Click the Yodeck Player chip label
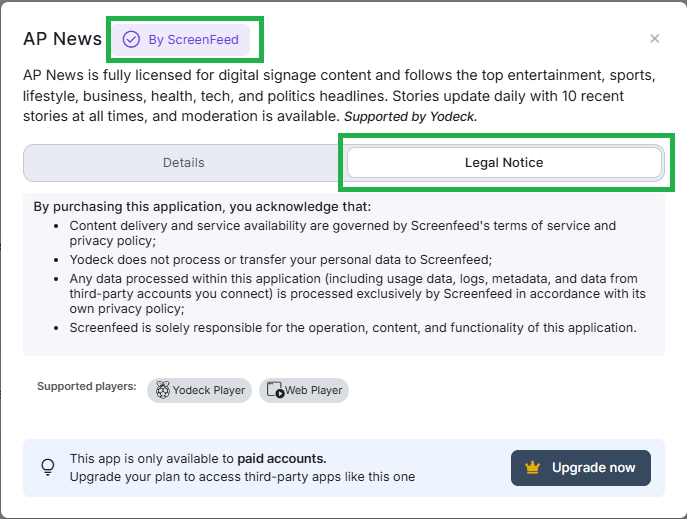Screen dimensions: 687x519 (x=209, y=390)
